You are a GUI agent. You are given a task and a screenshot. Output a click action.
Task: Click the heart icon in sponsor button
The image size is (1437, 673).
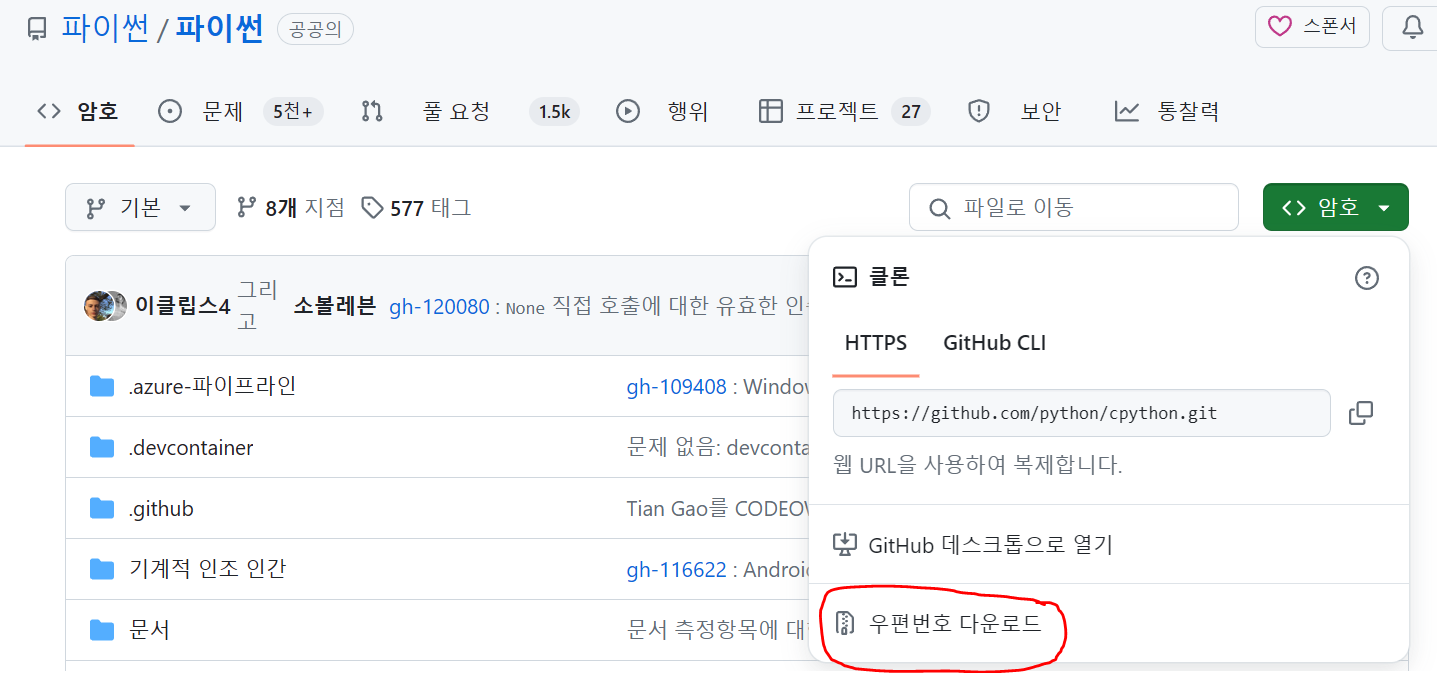[x=1280, y=26]
